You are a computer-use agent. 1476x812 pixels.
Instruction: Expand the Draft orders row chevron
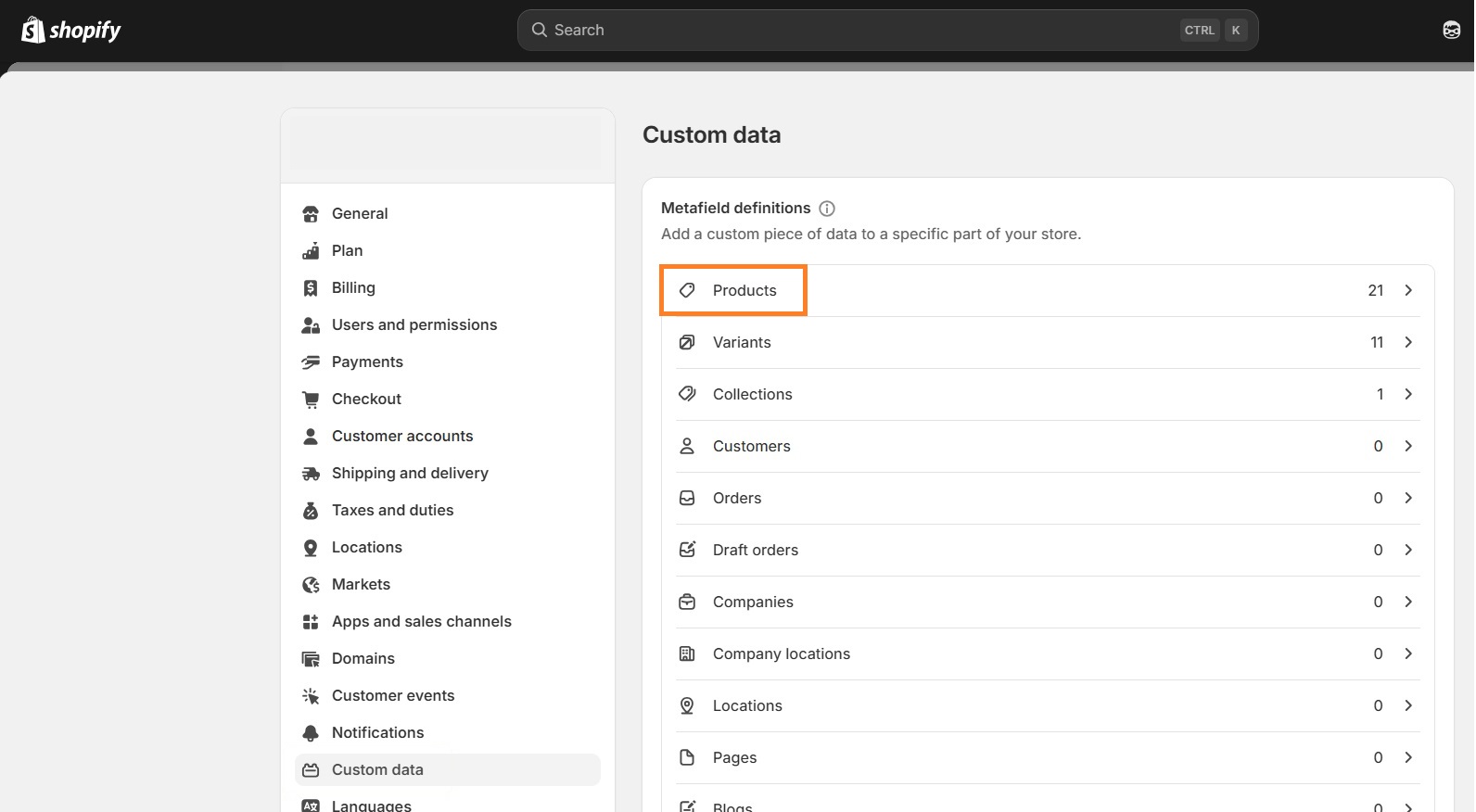(x=1408, y=550)
